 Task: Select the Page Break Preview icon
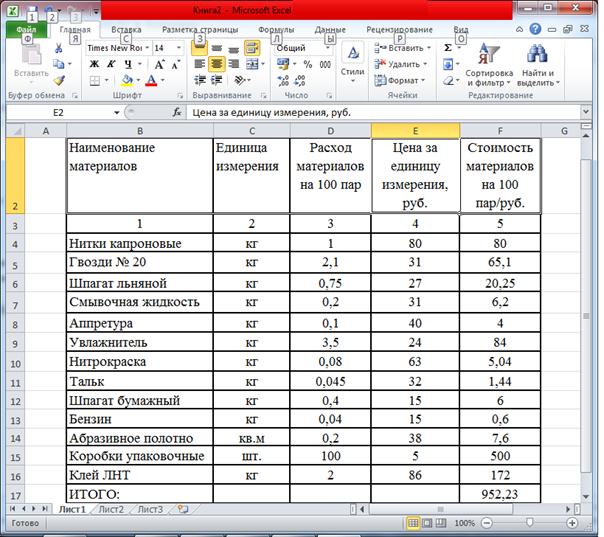click(x=441, y=523)
